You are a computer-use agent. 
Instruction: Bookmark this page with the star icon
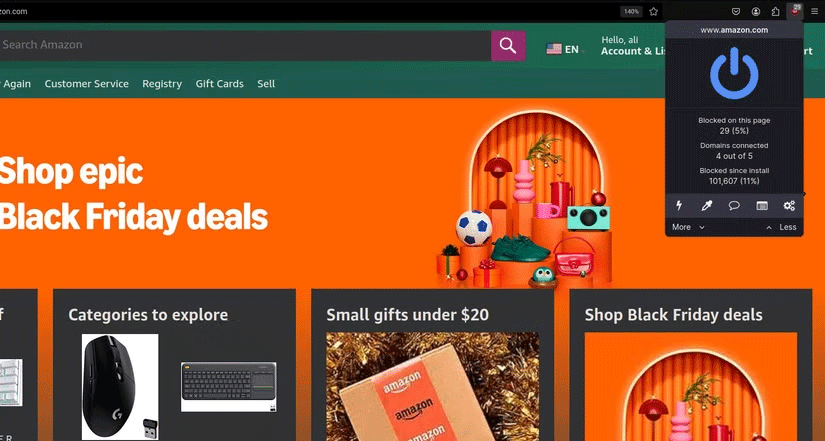[653, 12]
